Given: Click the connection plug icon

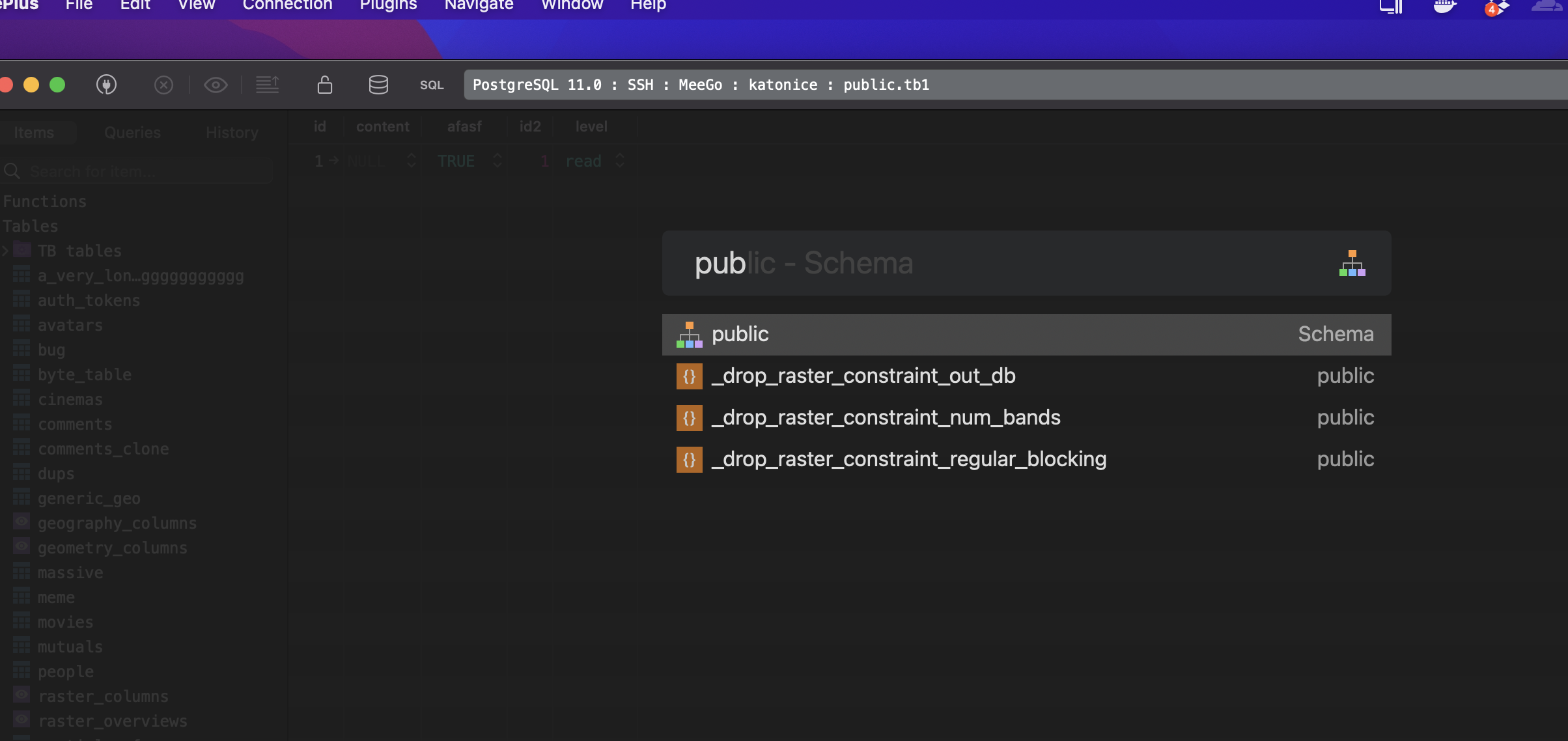Looking at the screenshot, I should click(x=107, y=85).
